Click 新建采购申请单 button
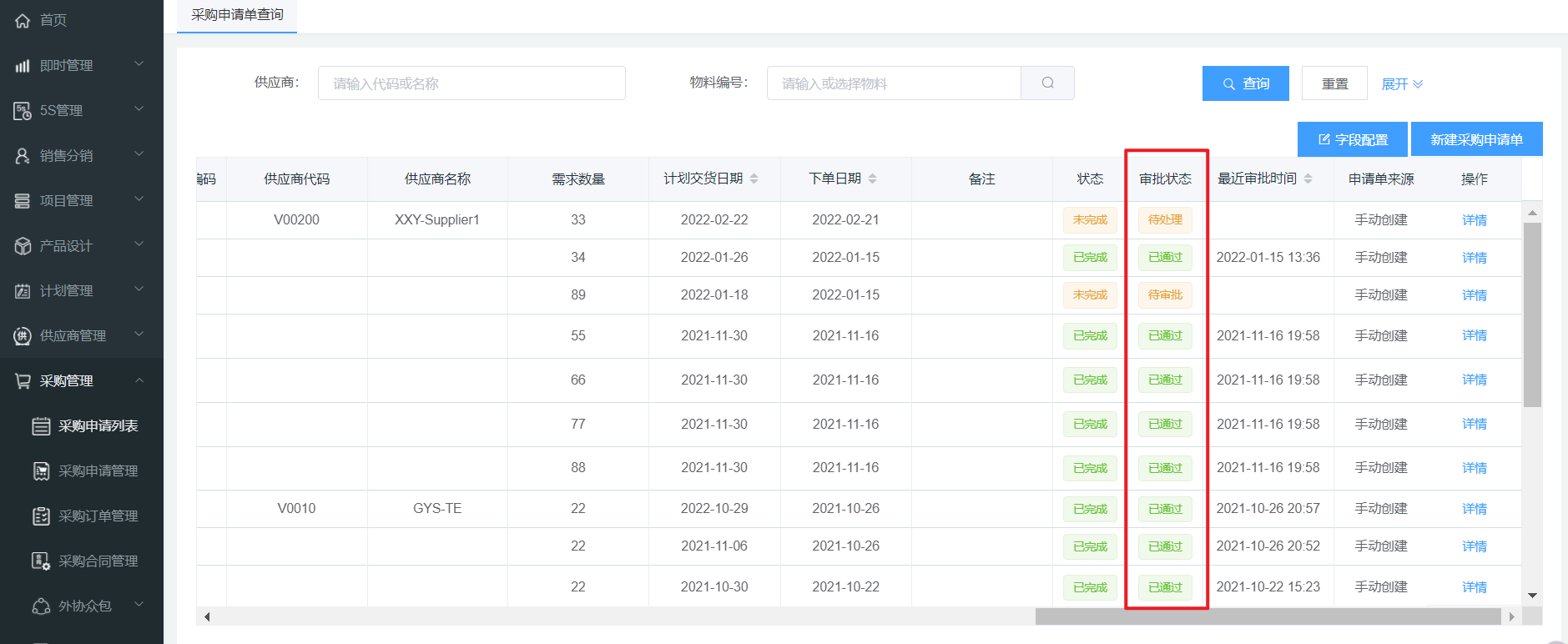Viewport: 1568px width, 644px height. point(1476,139)
